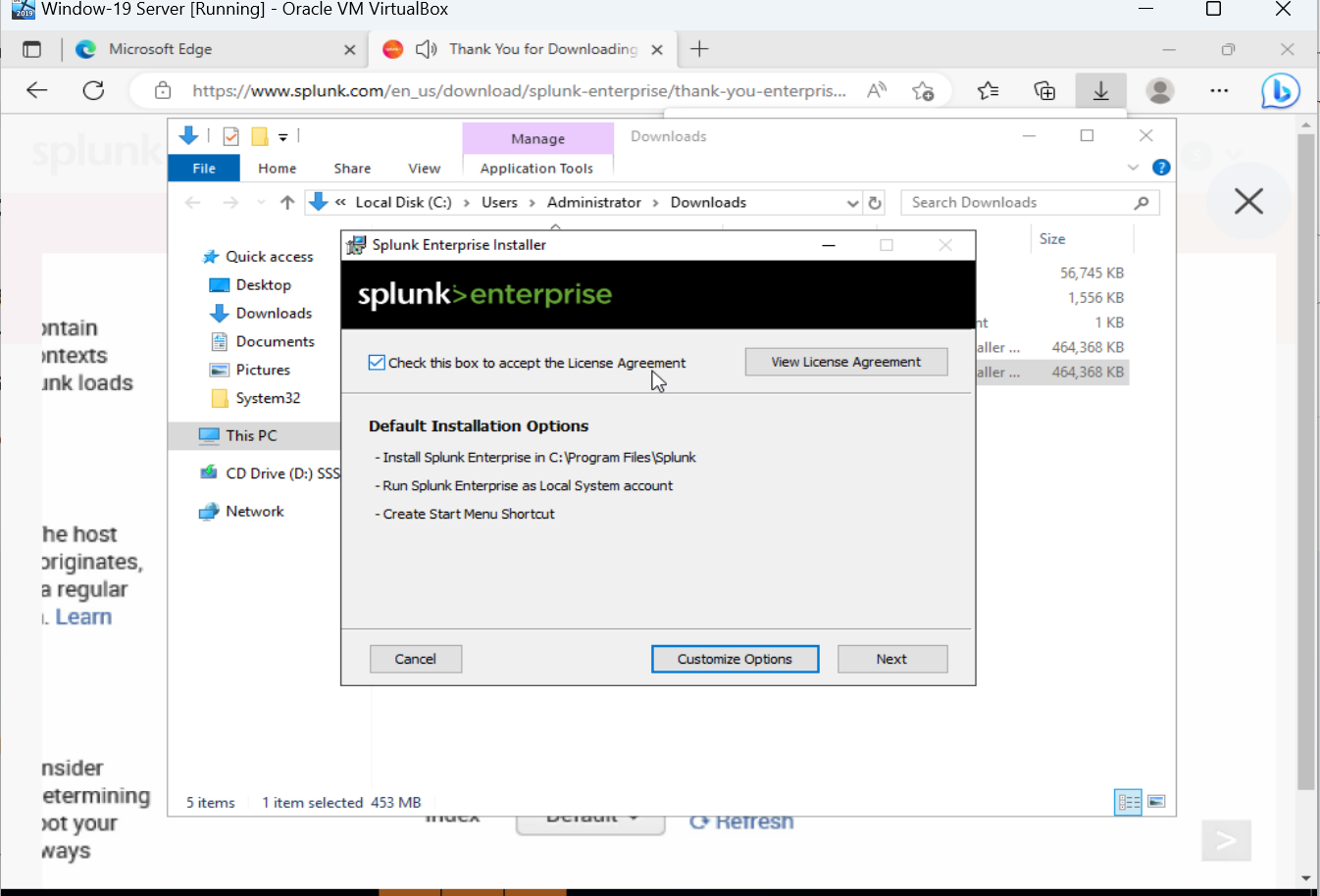Click the New folder quick access icon
1320x896 pixels.
[260, 136]
